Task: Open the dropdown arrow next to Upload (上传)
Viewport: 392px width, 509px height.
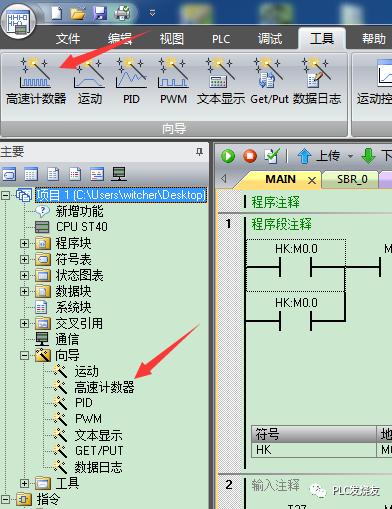Action: (x=350, y=156)
